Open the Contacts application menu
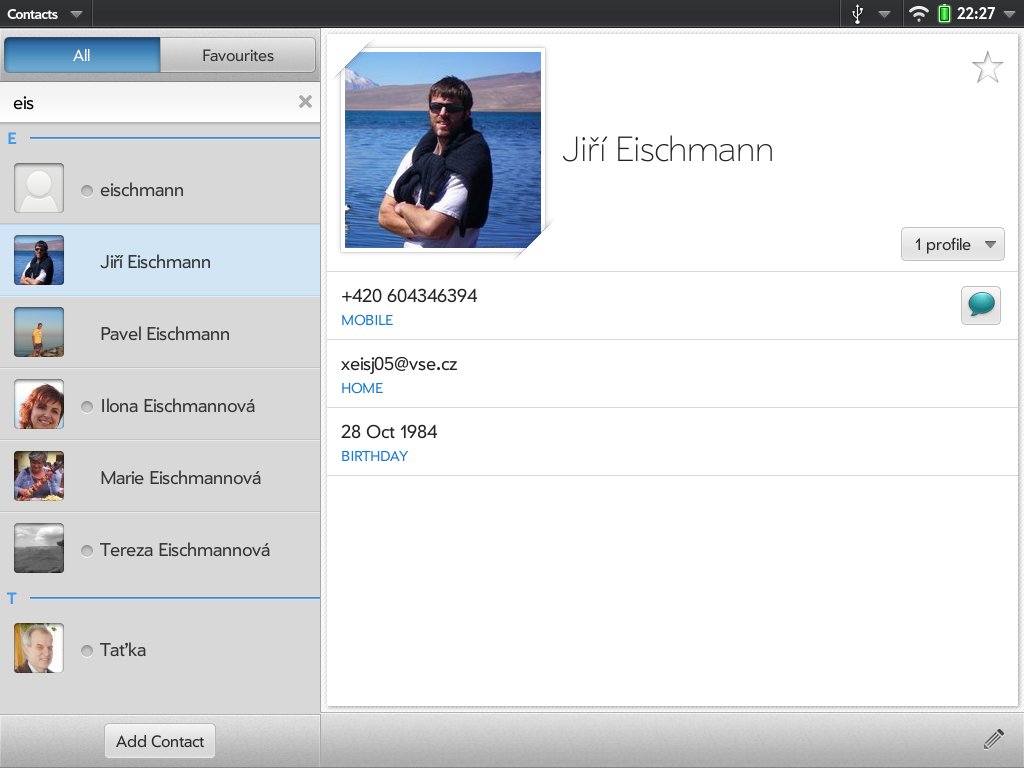Viewport: 1024px width, 768px height. coord(44,14)
